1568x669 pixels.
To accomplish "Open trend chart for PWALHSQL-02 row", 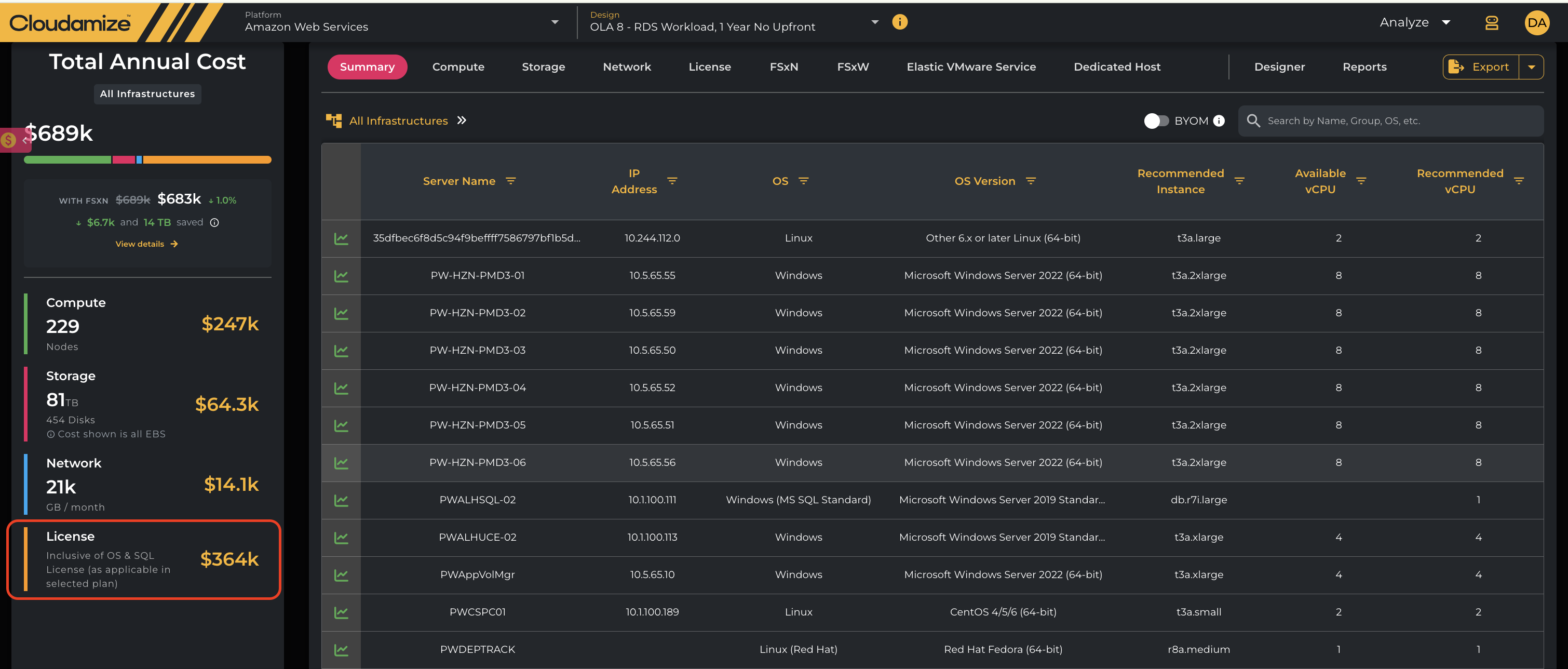I will pos(341,500).
